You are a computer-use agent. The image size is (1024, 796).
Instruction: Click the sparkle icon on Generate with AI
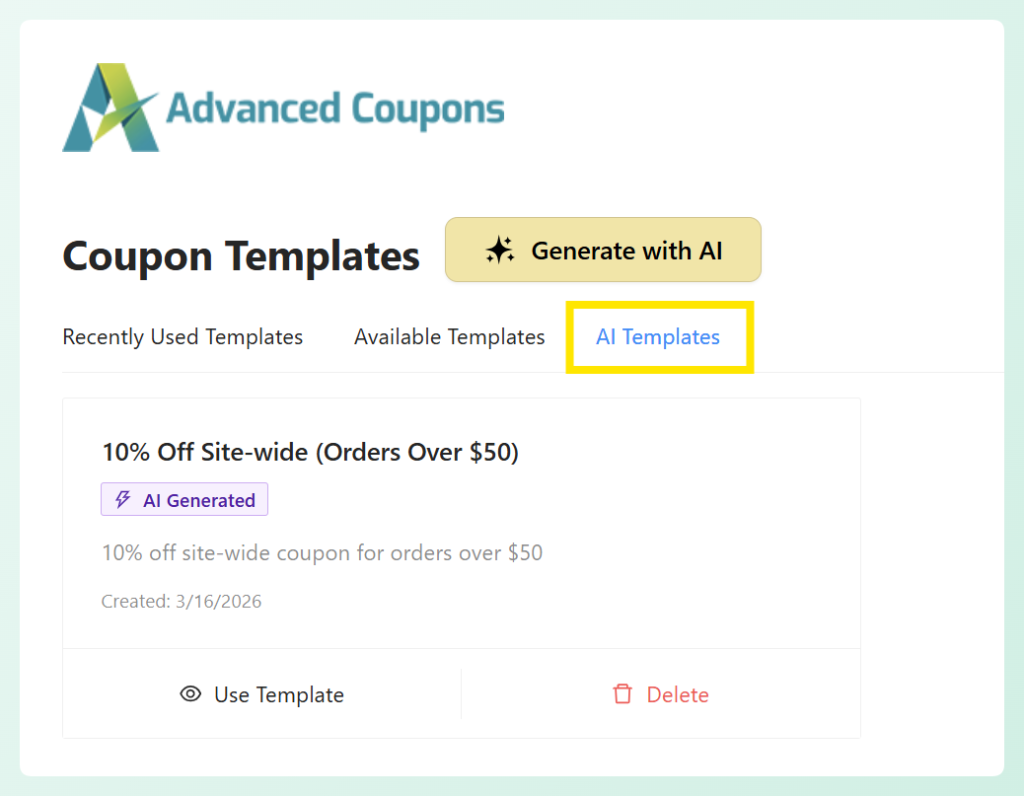501,249
